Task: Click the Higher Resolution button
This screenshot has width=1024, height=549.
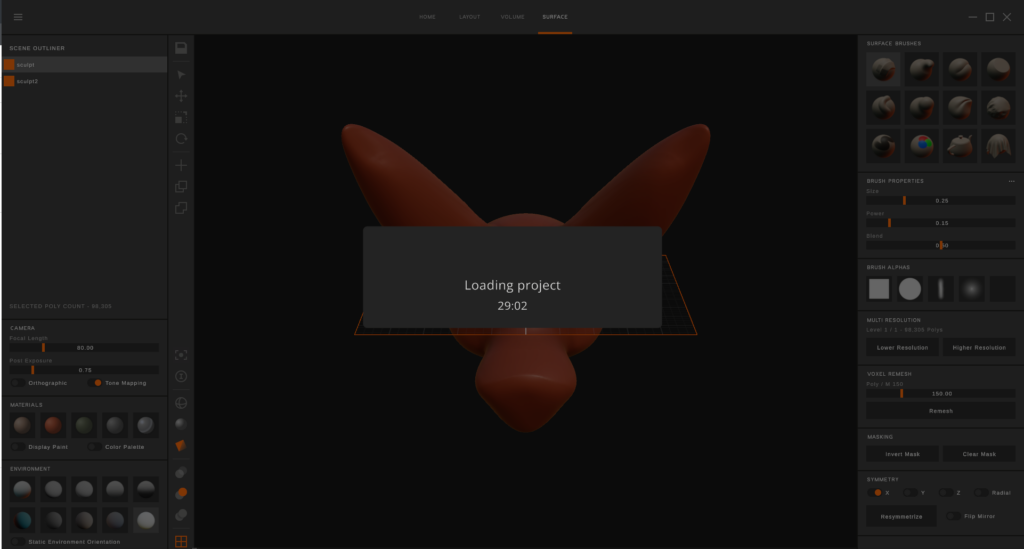Action: (x=978, y=347)
